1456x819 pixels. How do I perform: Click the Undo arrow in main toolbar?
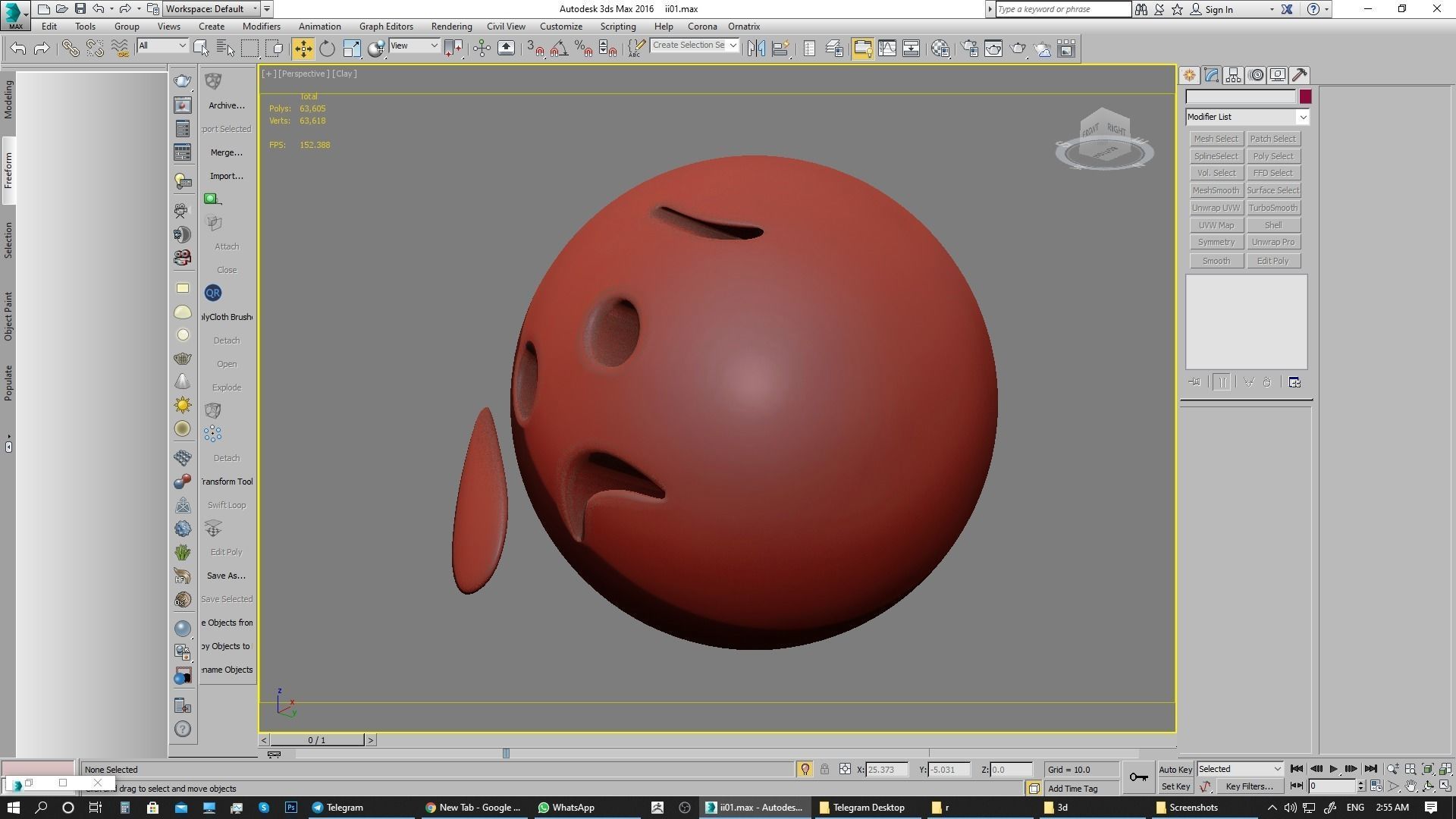tap(18, 49)
